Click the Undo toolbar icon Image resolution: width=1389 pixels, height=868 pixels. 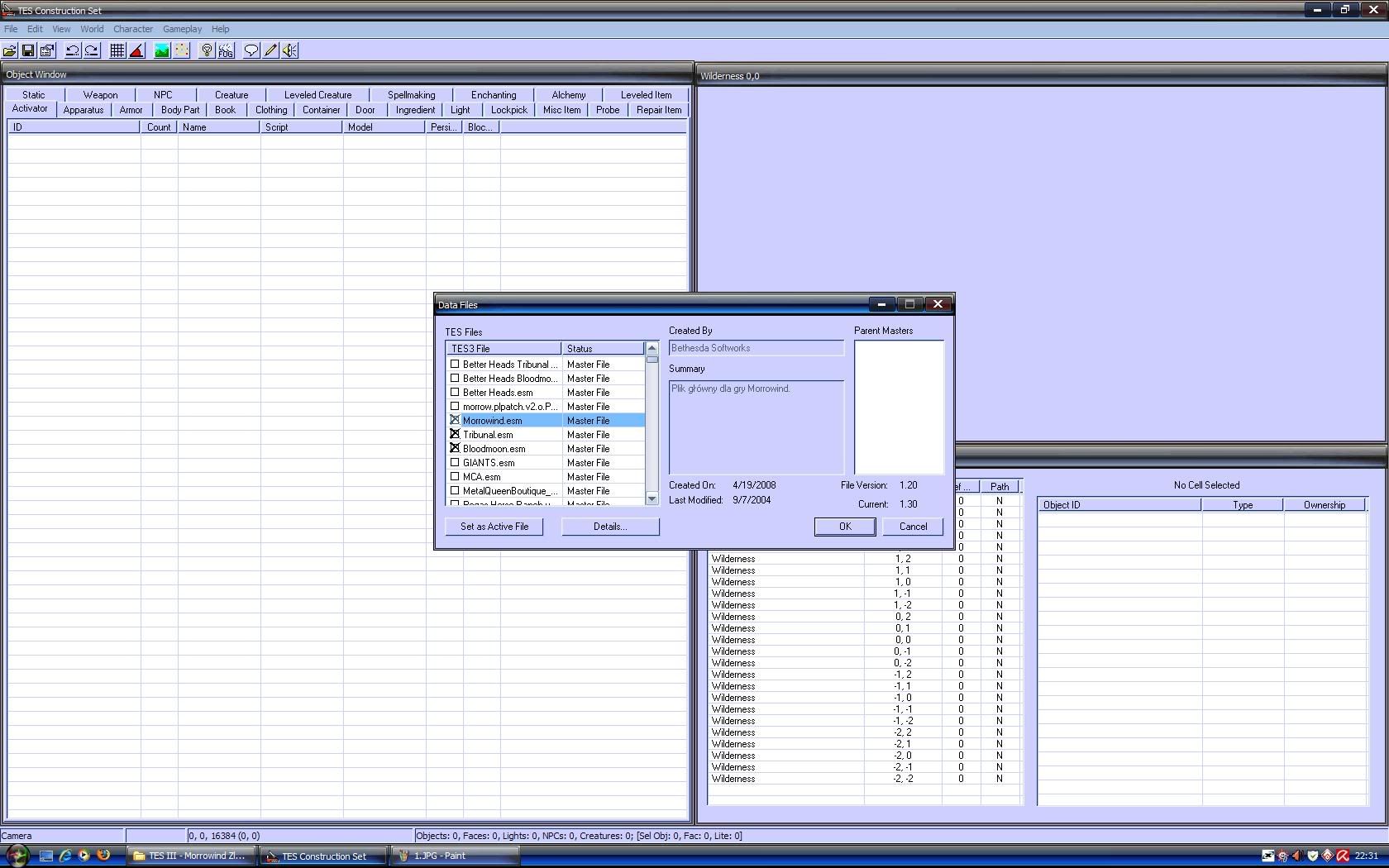[73, 50]
